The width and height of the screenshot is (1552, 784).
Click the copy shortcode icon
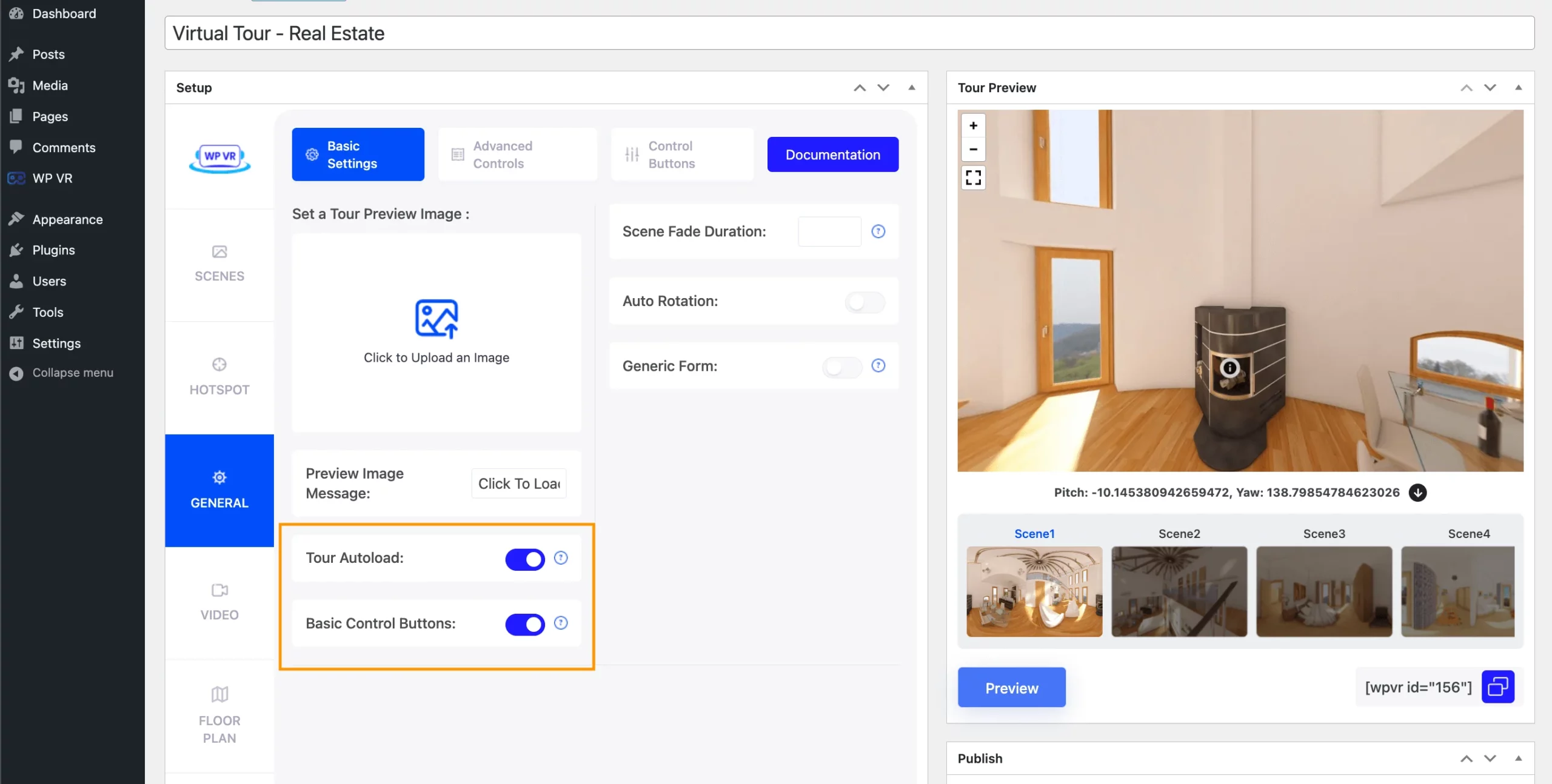[1498, 686]
